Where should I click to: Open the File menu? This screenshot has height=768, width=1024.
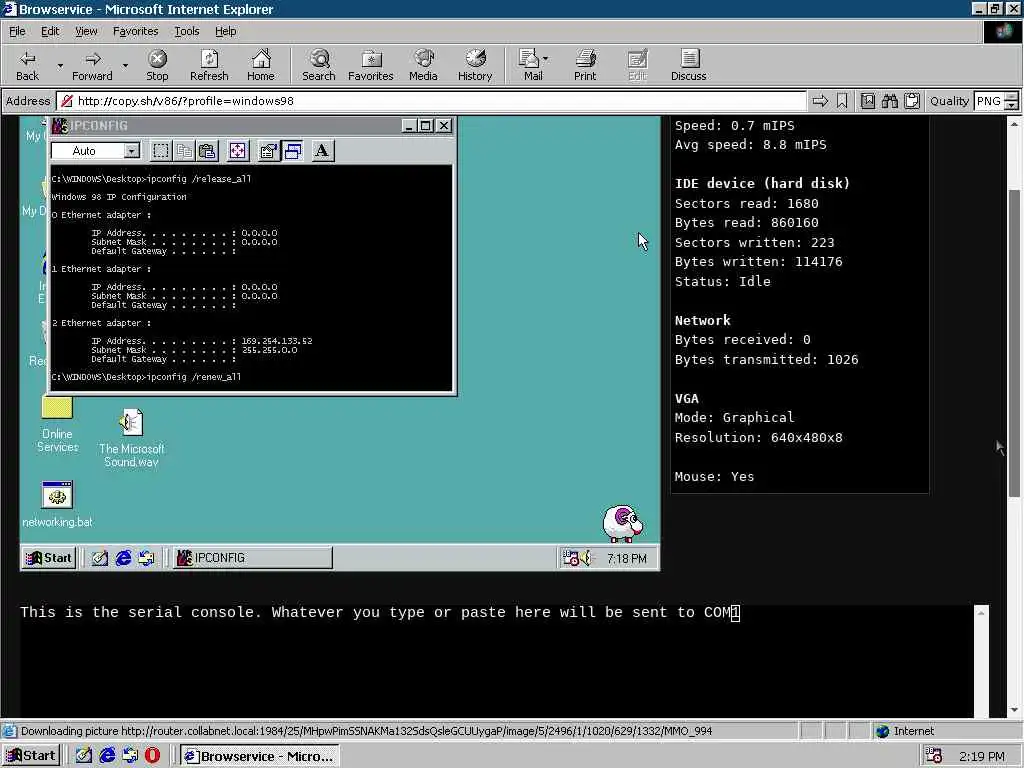click(x=17, y=31)
